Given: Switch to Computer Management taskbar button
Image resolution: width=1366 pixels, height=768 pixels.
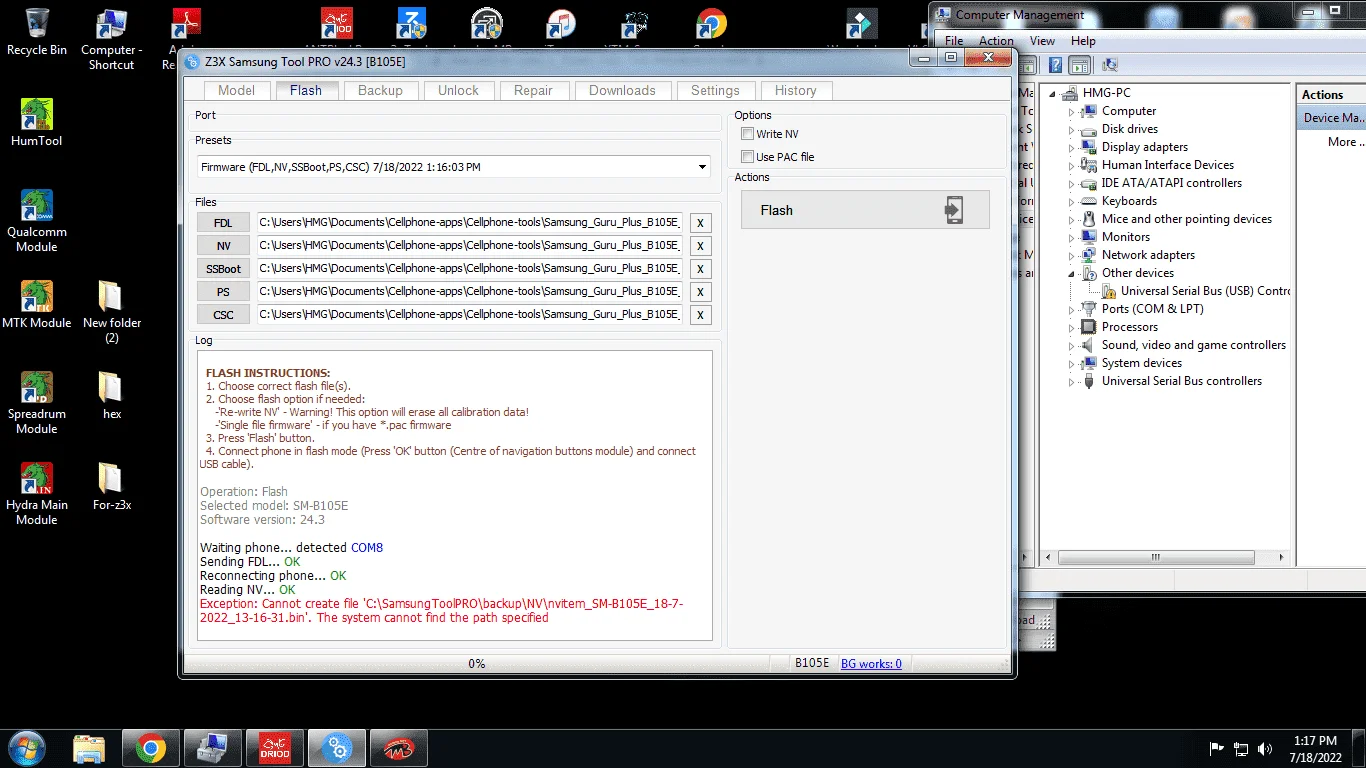Looking at the screenshot, I should [212, 747].
